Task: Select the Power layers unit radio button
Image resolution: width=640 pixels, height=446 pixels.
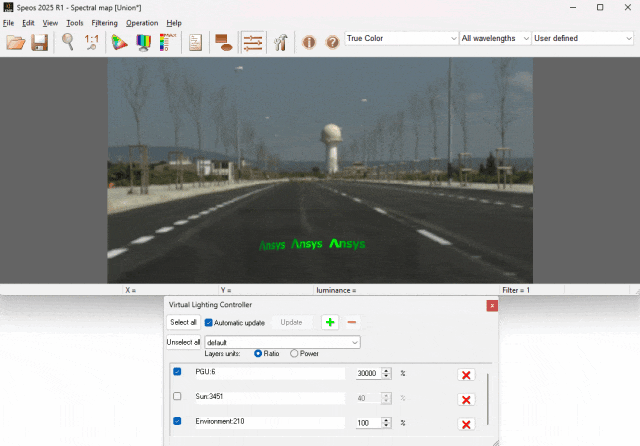Action: 294,353
